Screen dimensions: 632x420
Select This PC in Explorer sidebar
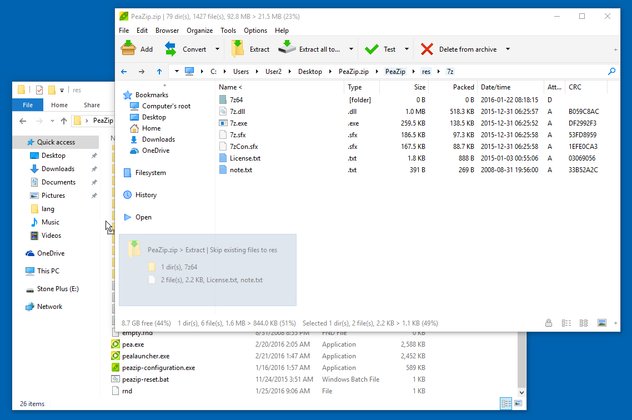(x=48, y=271)
